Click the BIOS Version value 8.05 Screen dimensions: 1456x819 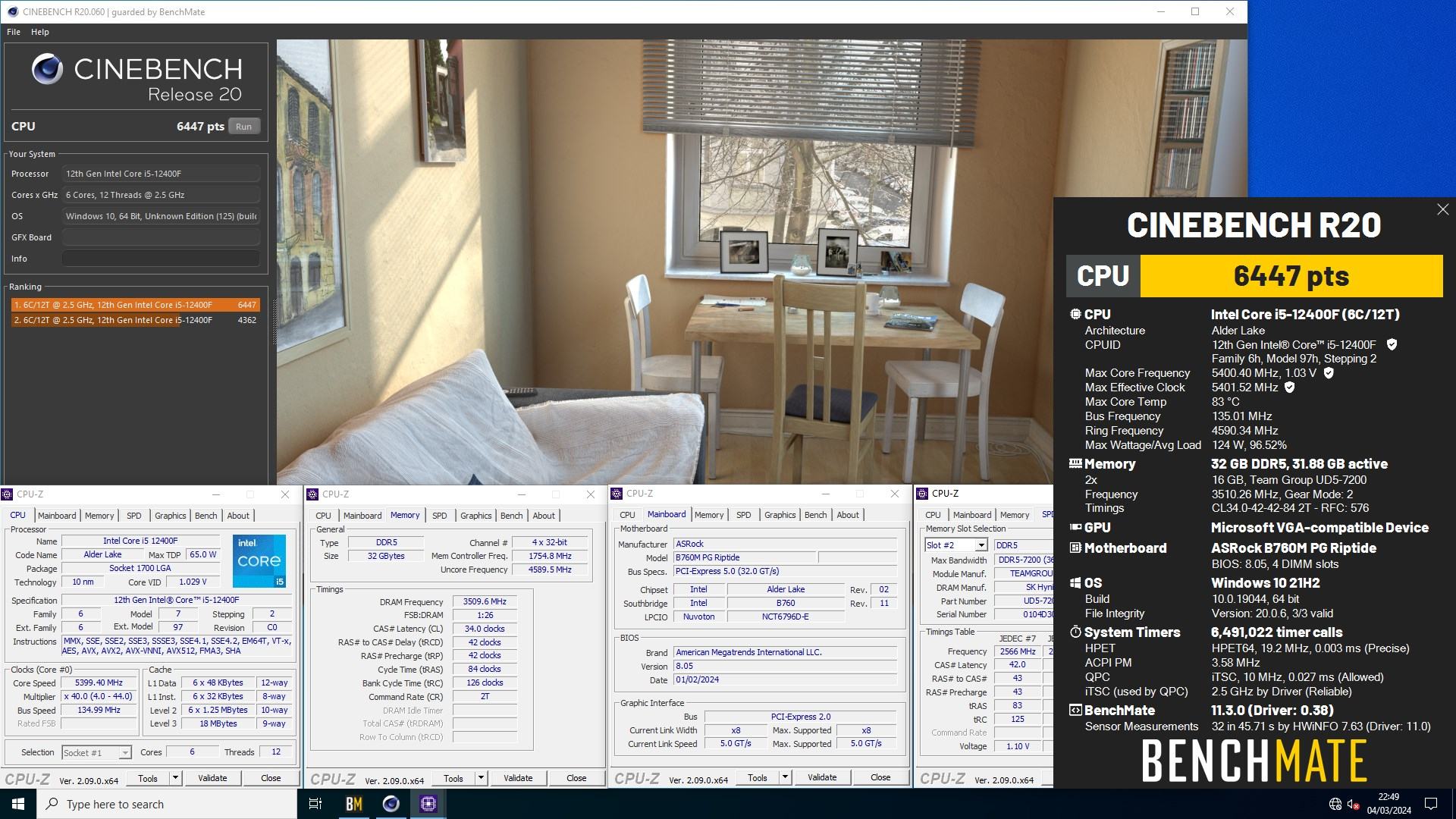coord(785,667)
